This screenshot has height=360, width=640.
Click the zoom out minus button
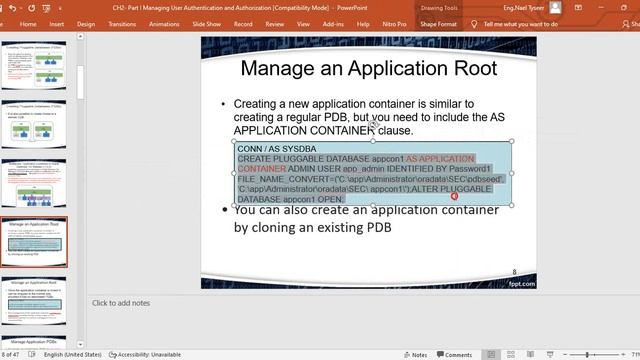(x=565, y=354)
